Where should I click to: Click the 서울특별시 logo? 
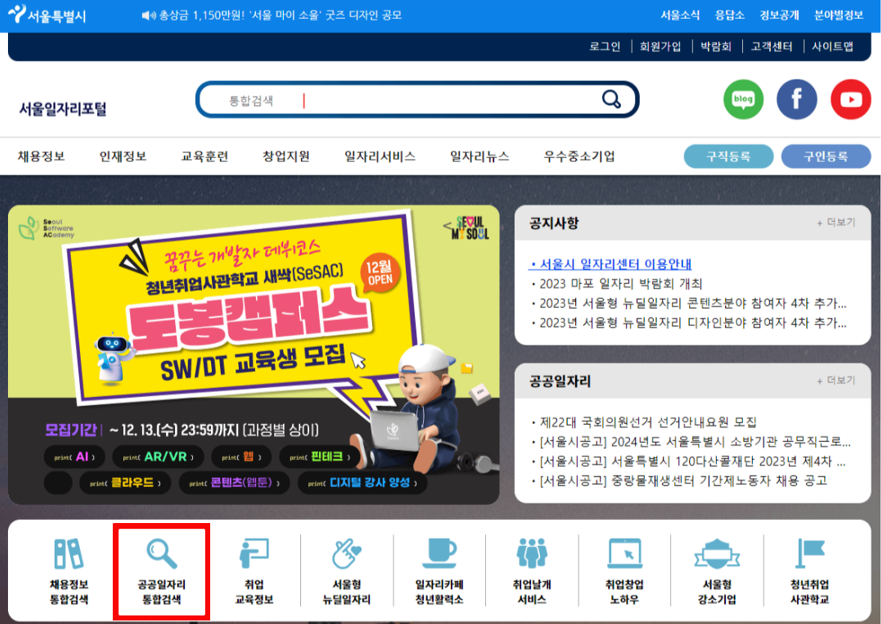pos(48,15)
